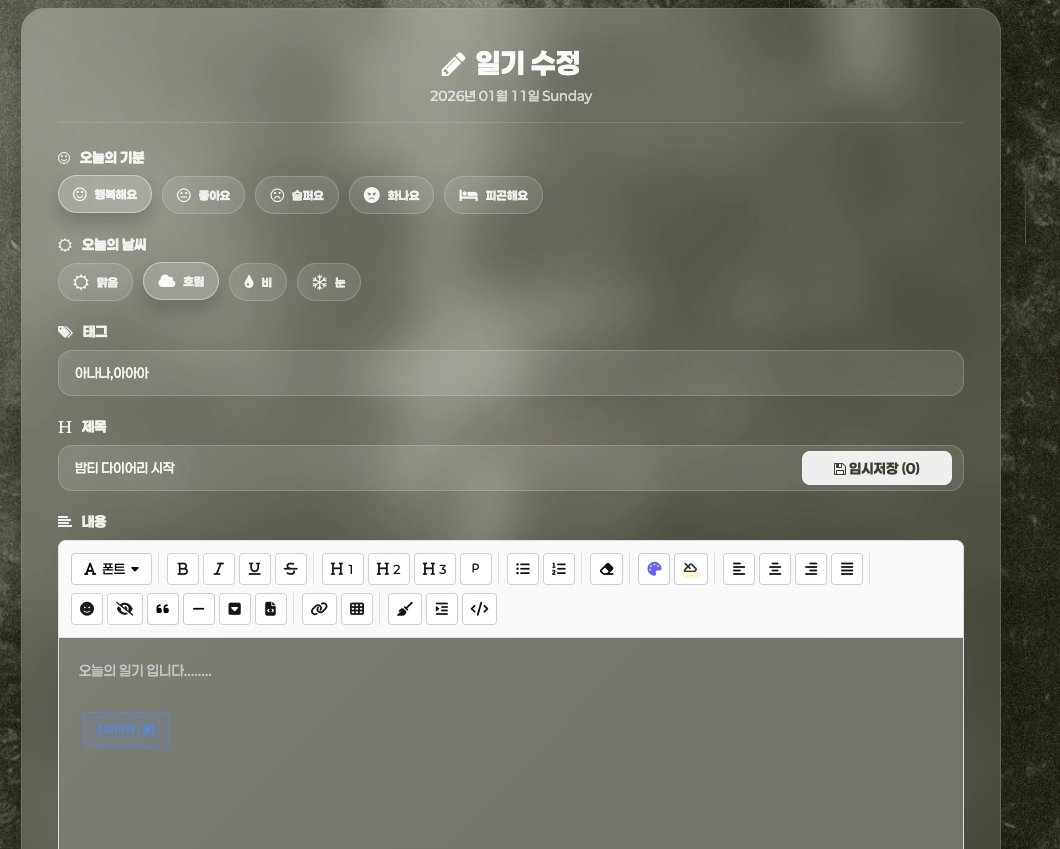Insert a blockquote with the quote icon
This screenshot has height=849, width=1060.
[163, 609]
